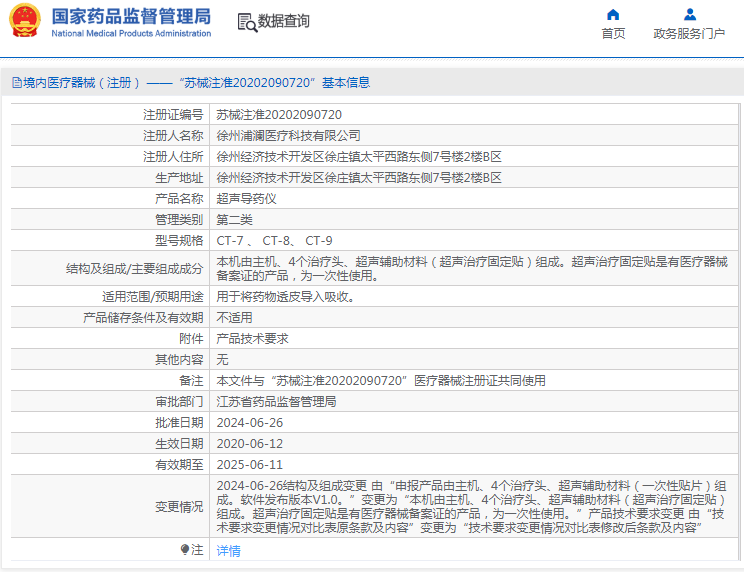Click the 适用范围/预期用途 label
744x572 pixels.
(153, 296)
